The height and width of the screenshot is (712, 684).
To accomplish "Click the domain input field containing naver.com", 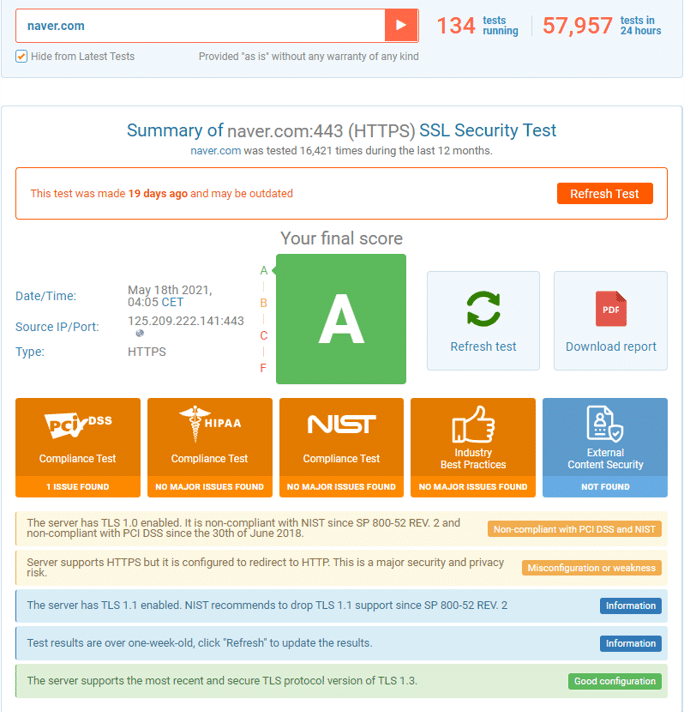I will coord(200,25).
